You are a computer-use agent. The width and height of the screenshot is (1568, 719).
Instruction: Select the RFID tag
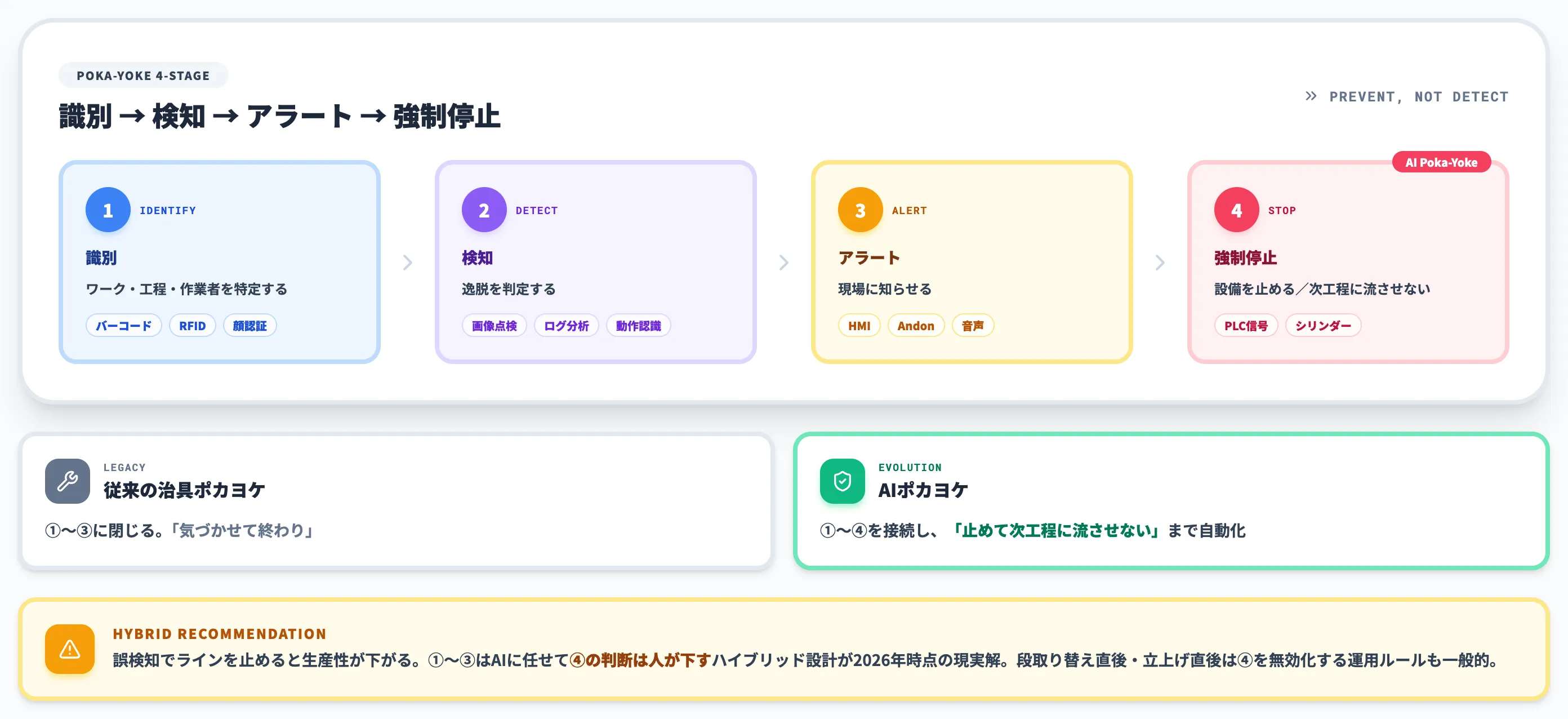[193, 326]
